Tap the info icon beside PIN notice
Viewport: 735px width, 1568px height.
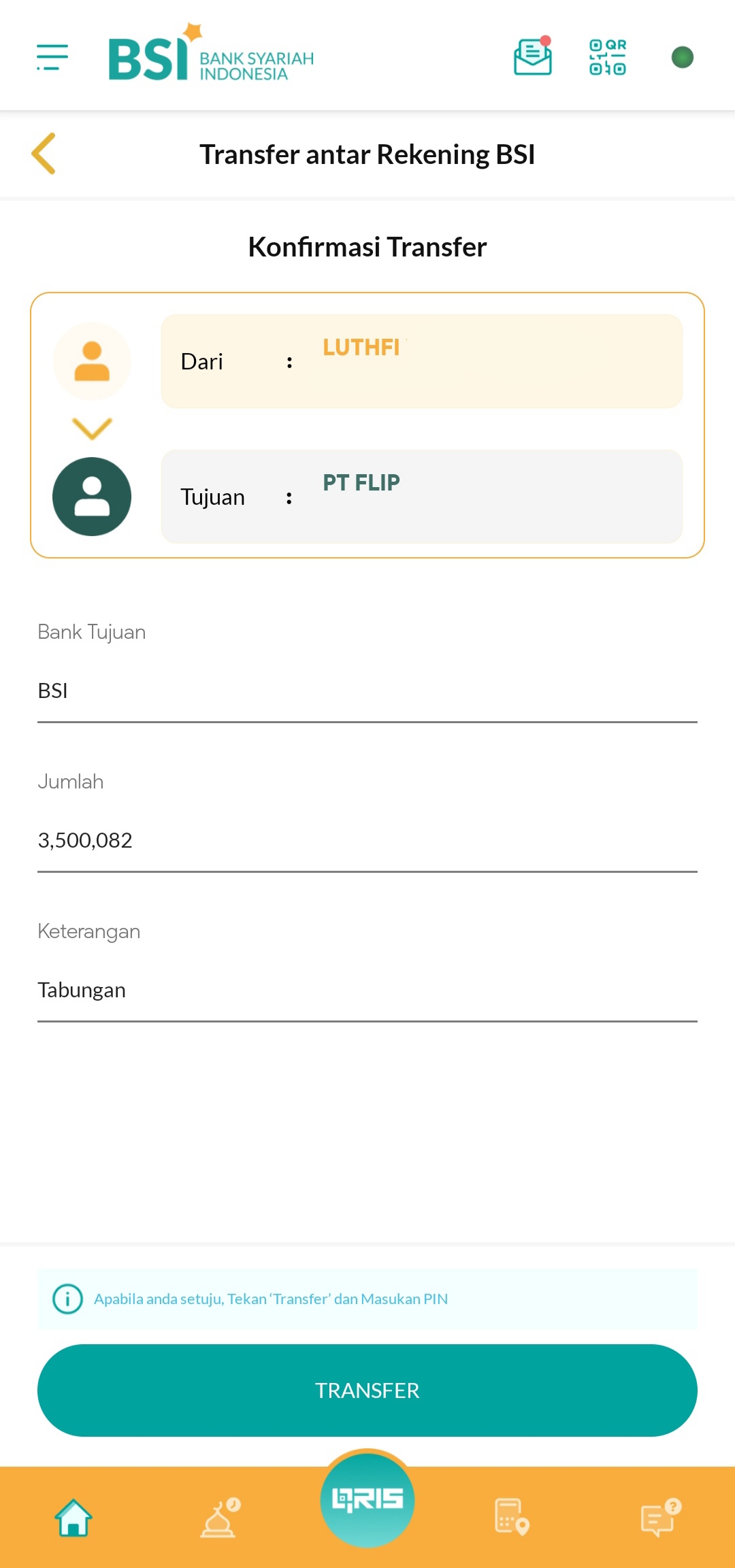coord(67,1299)
